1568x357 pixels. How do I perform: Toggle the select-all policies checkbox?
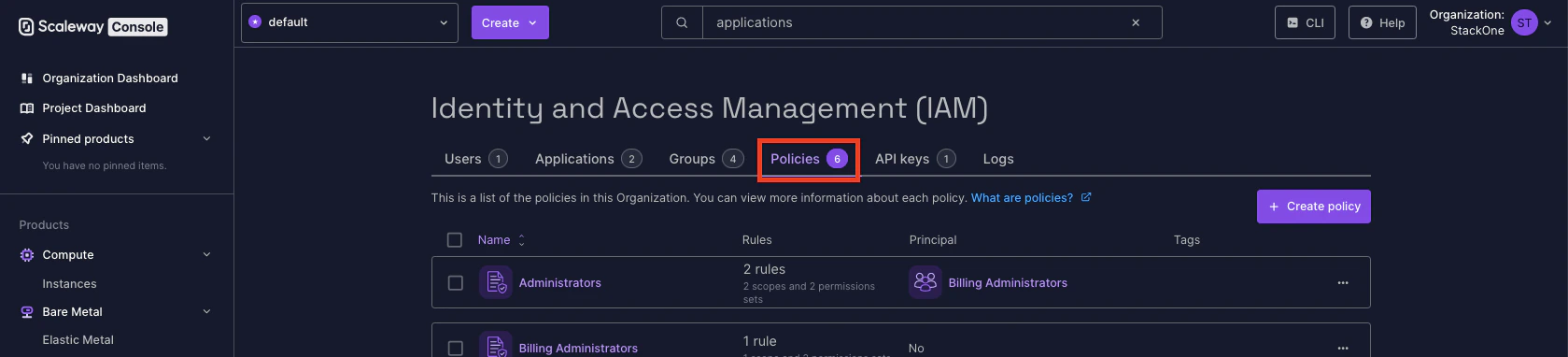click(x=455, y=240)
